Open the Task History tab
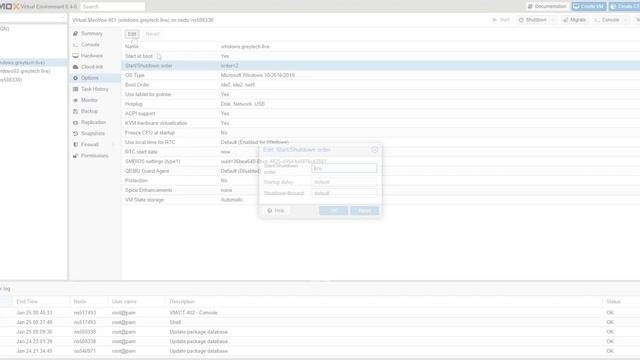640x360 pixels. click(x=95, y=89)
